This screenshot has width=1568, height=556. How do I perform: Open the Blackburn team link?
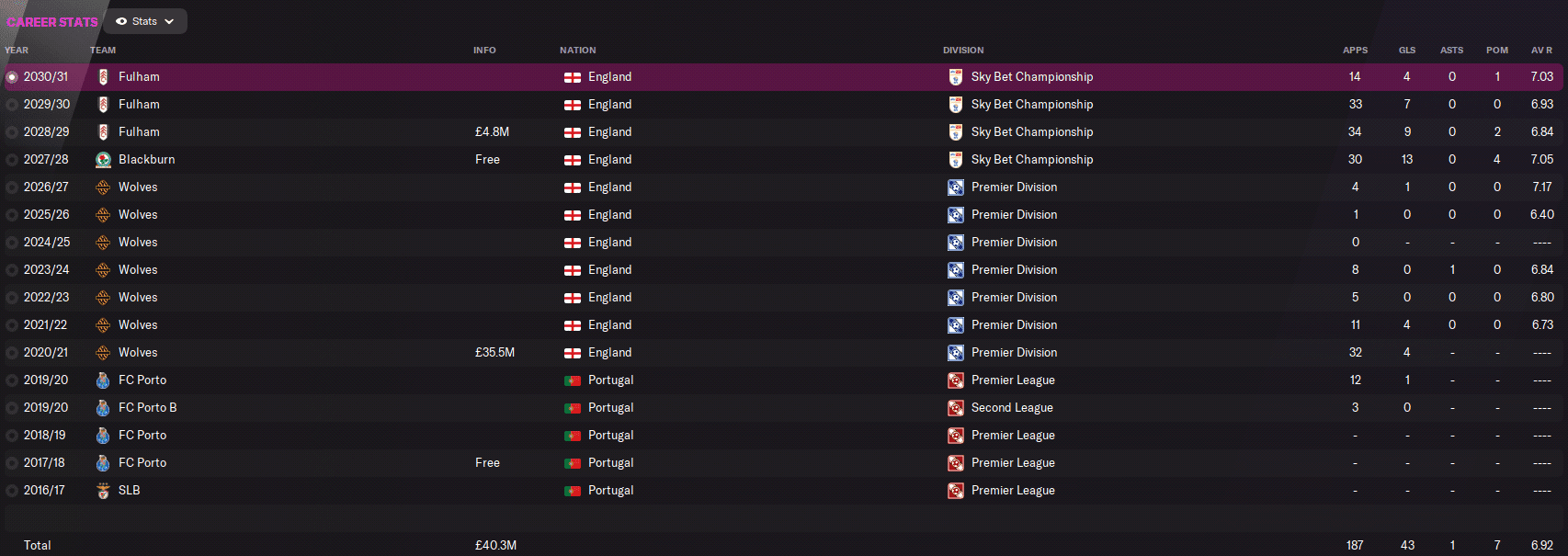click(x=146, y=160)
